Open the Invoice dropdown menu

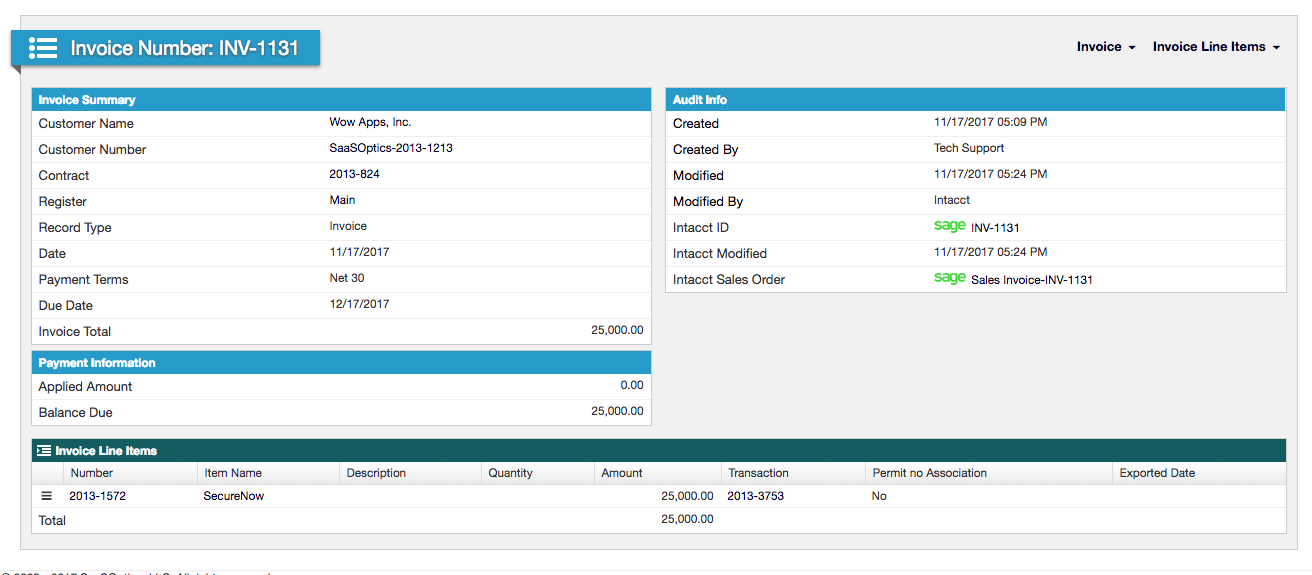click(x=1106, y=47)
